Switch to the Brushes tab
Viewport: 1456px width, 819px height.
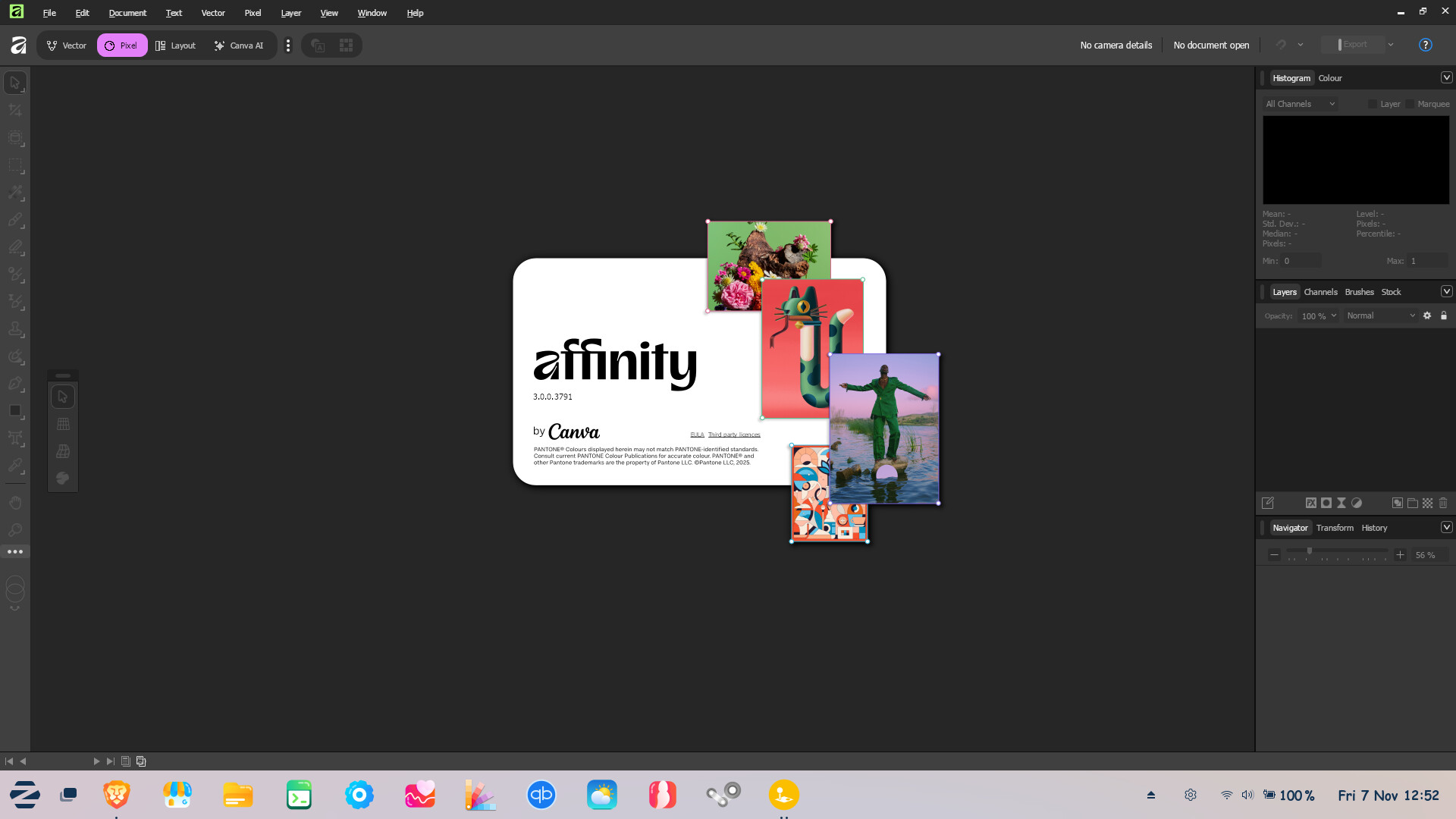coord(1359,292)
